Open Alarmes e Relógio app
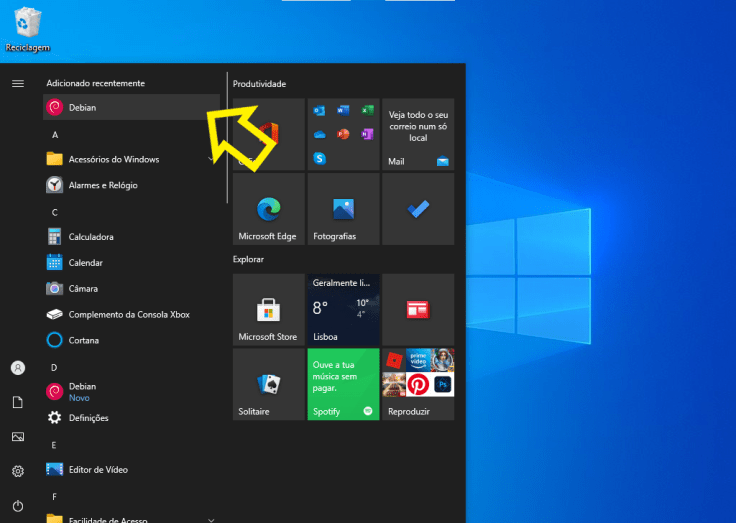Screen dimensions: 736x523 (102, 185)
